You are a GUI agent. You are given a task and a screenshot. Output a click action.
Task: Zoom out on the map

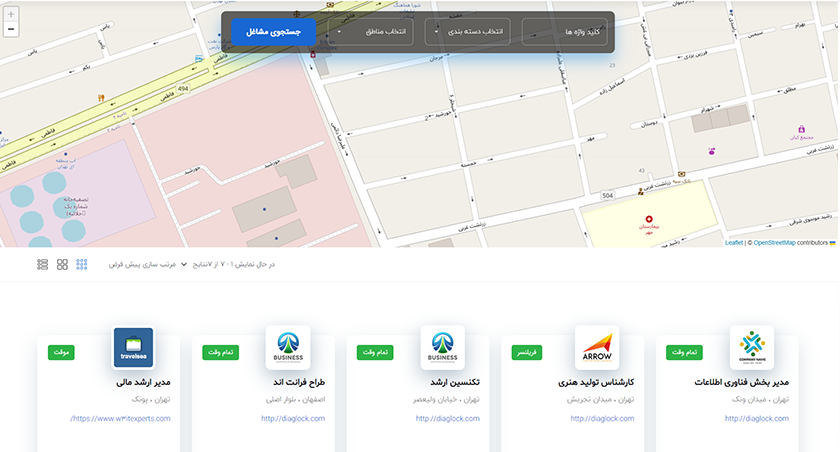tap(11, 30)
